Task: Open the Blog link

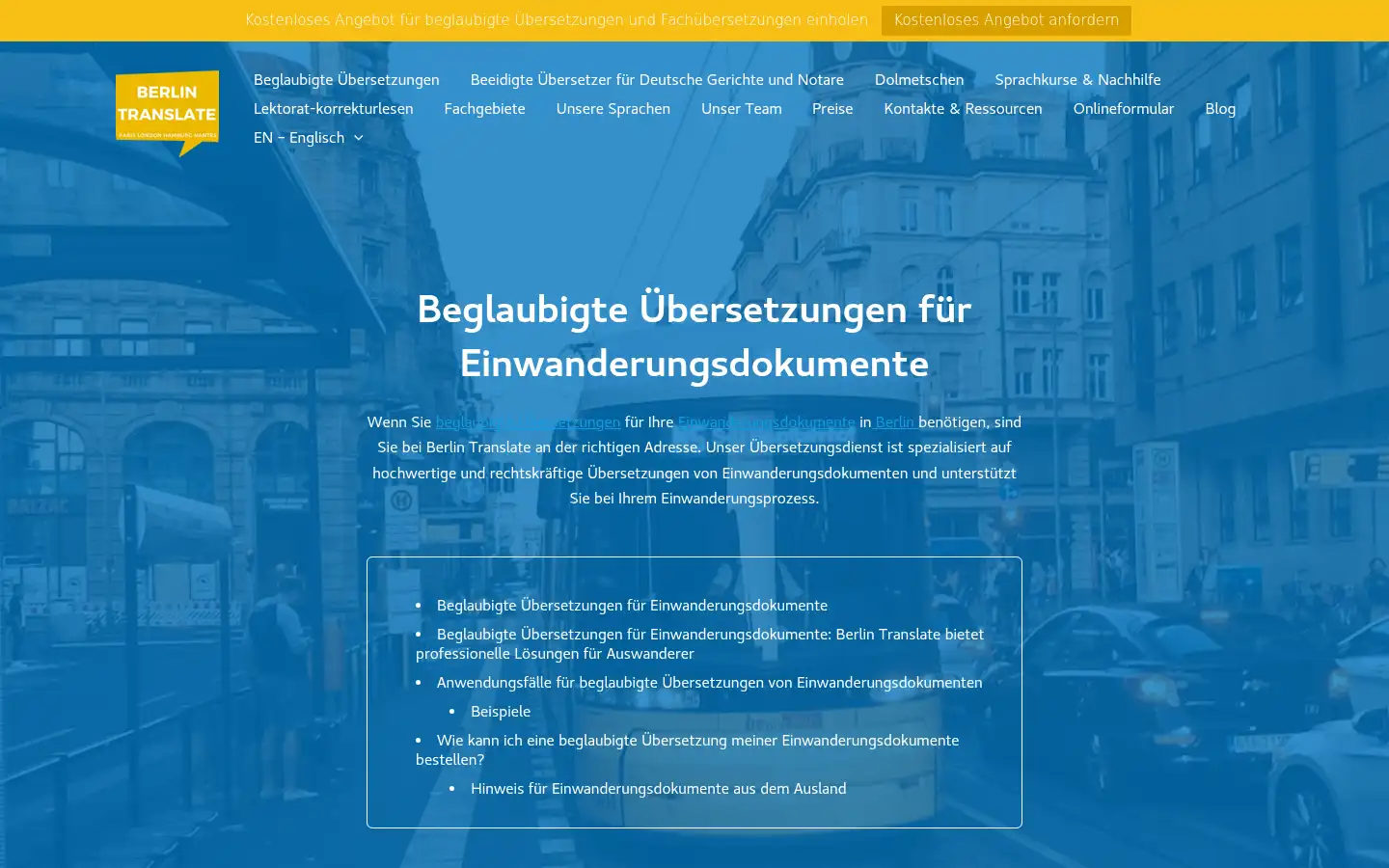Action: click(1220, 109)
